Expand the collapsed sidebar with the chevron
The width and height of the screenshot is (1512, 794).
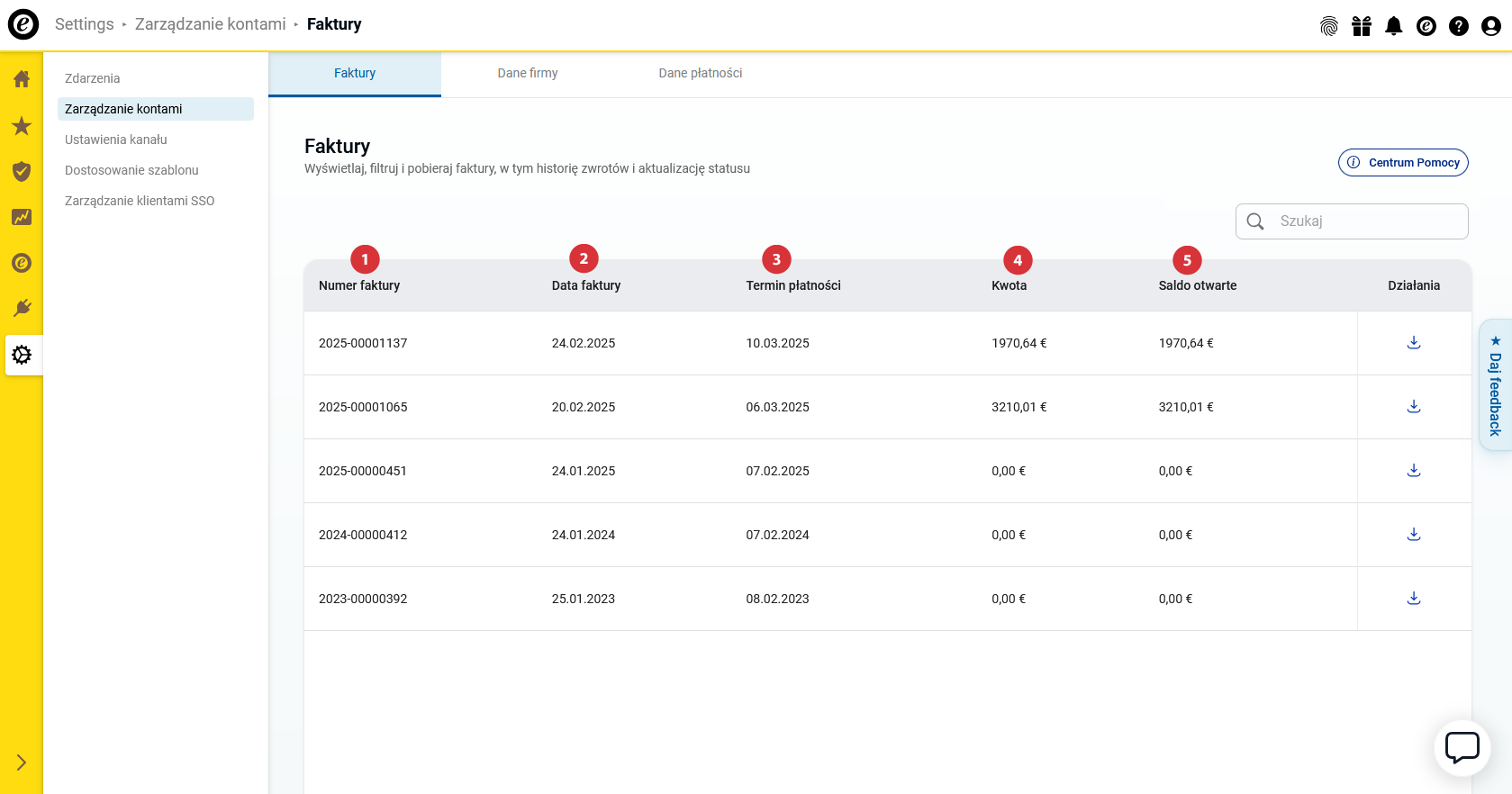click(22, 762)
